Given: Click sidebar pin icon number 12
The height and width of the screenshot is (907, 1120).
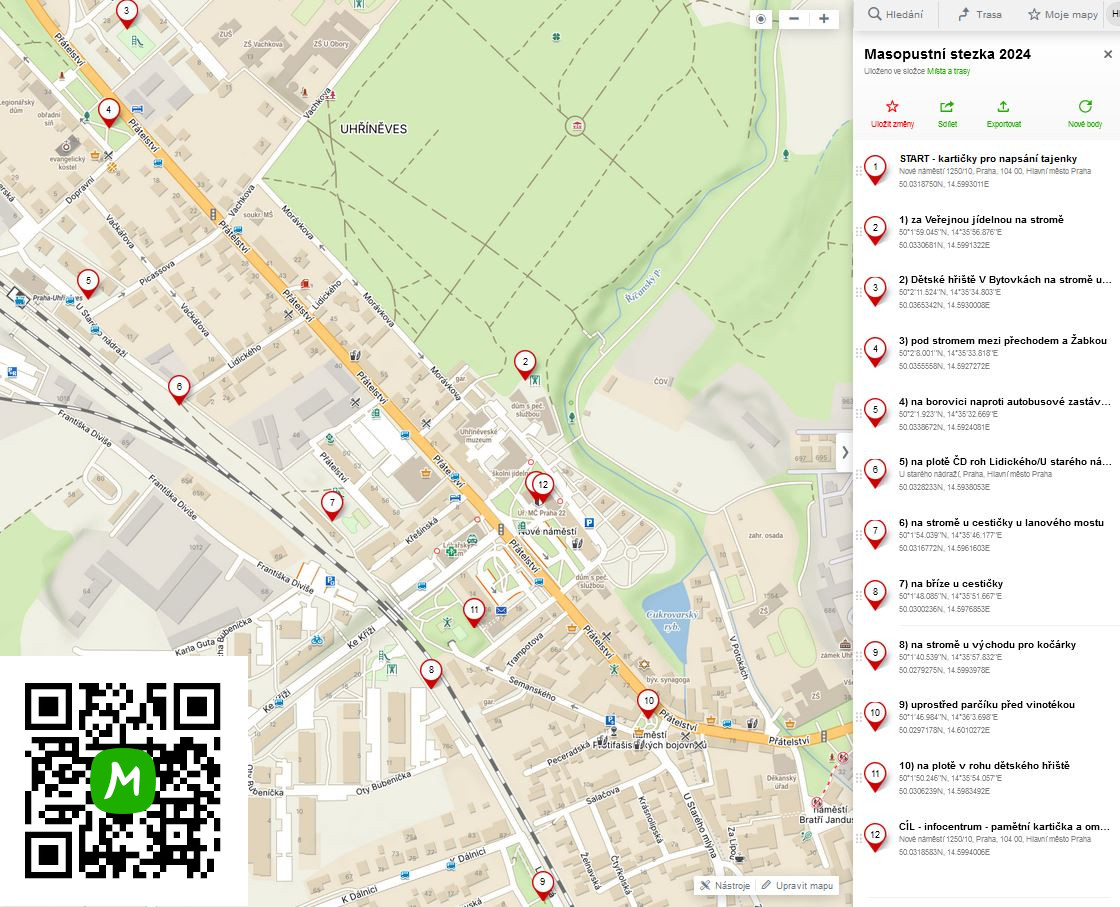Looking at the screenshot, I should click(875, 837).
